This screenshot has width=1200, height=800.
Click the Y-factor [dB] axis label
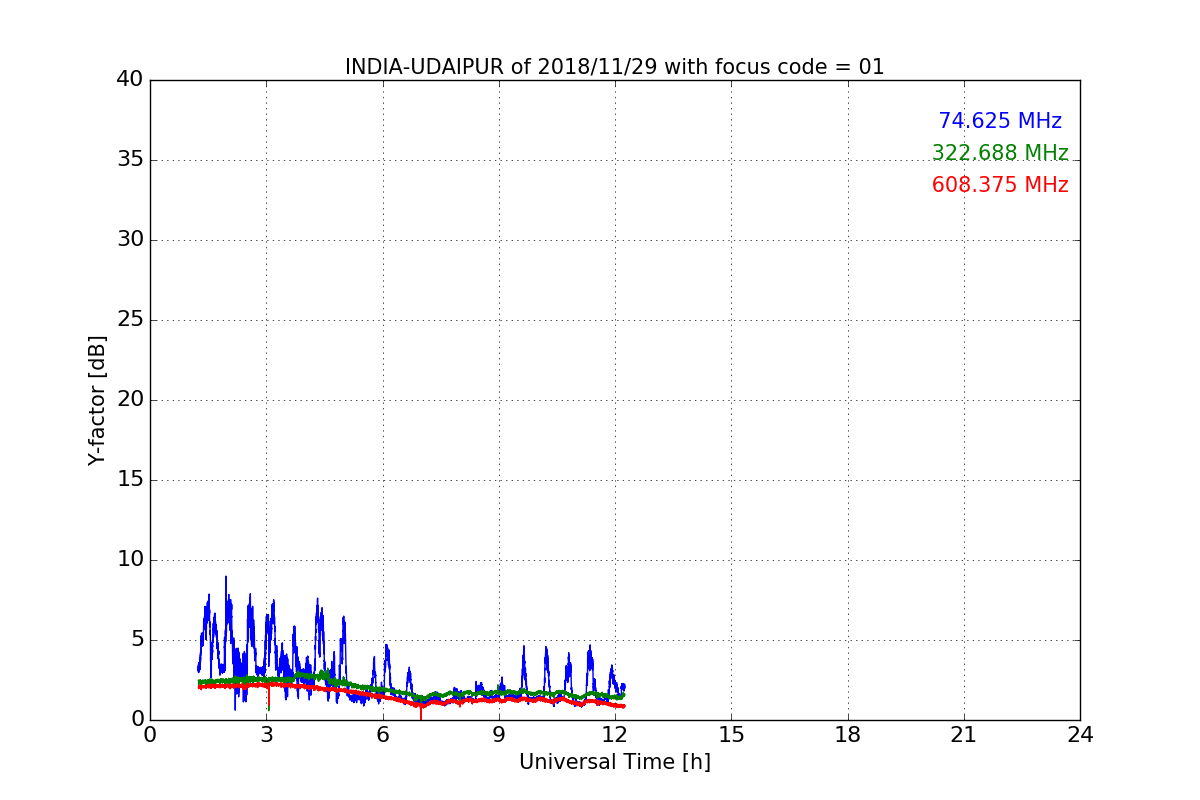pos(96,400)
